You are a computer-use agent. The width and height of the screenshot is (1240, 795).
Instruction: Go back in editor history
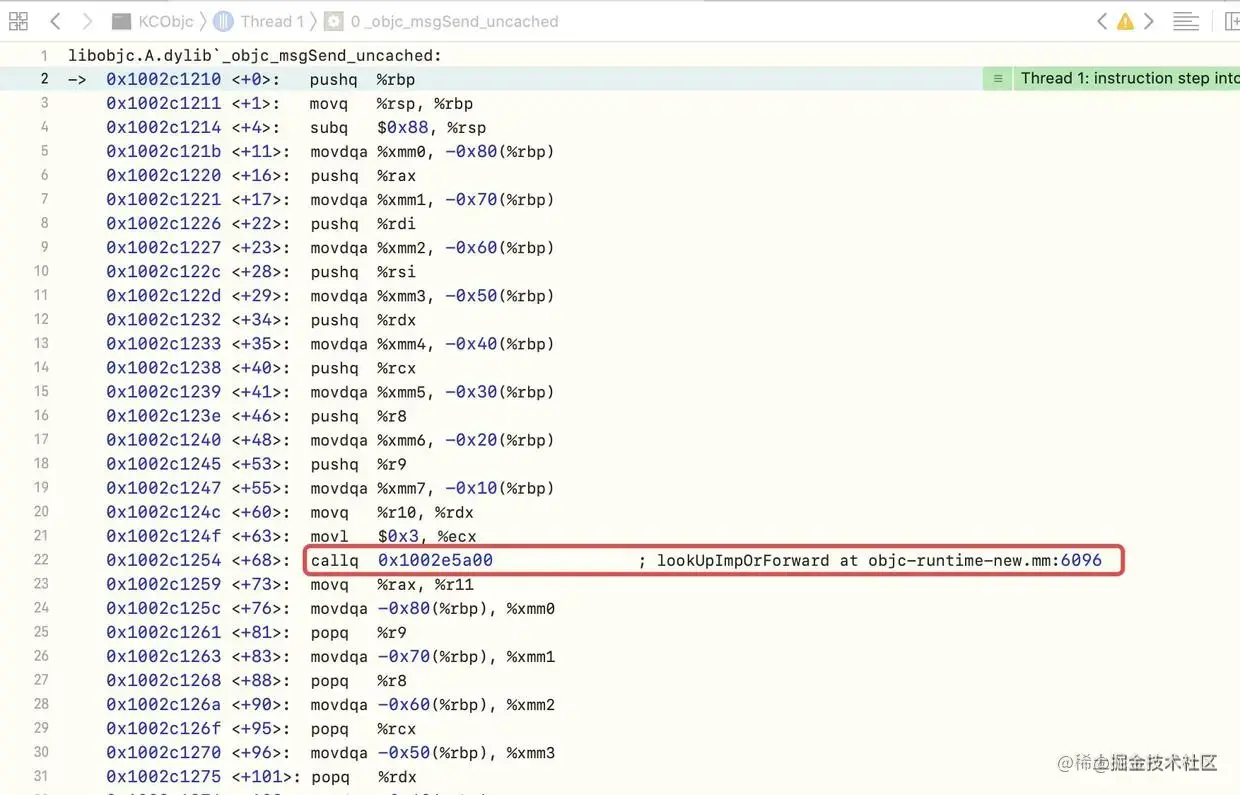tap(55, 21)
